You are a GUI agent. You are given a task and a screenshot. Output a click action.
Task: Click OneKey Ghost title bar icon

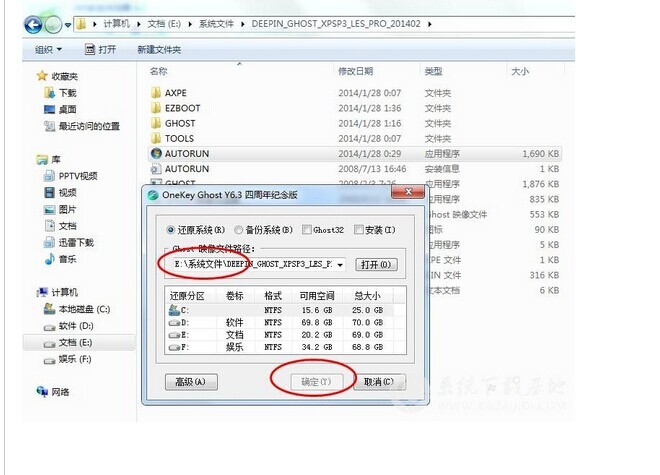pyautogui.click(x=153, y=195)
